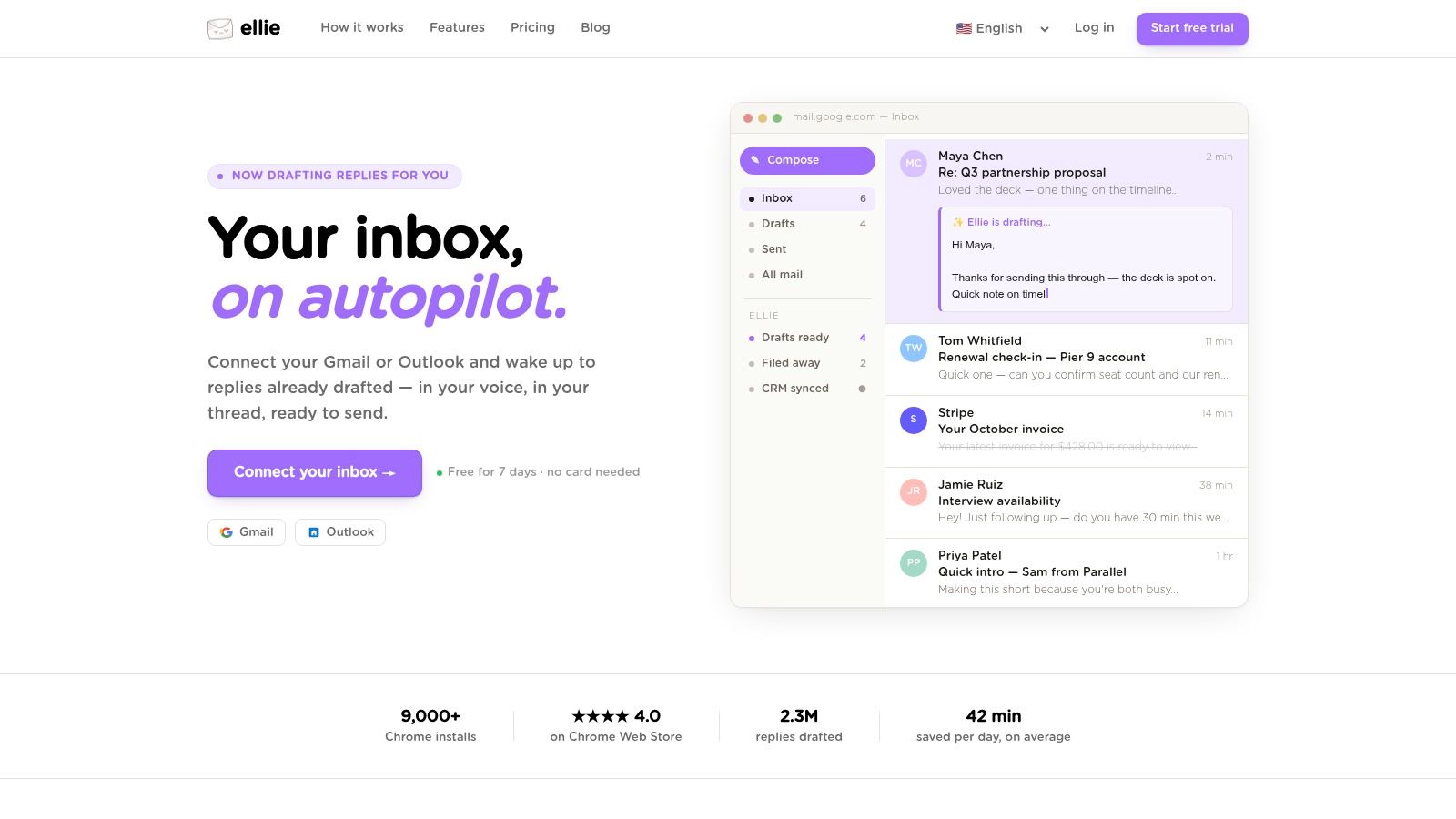Viewport: 1456px width, 819px height.
Task: Click the star rating icons
Action: click(600, 716)
